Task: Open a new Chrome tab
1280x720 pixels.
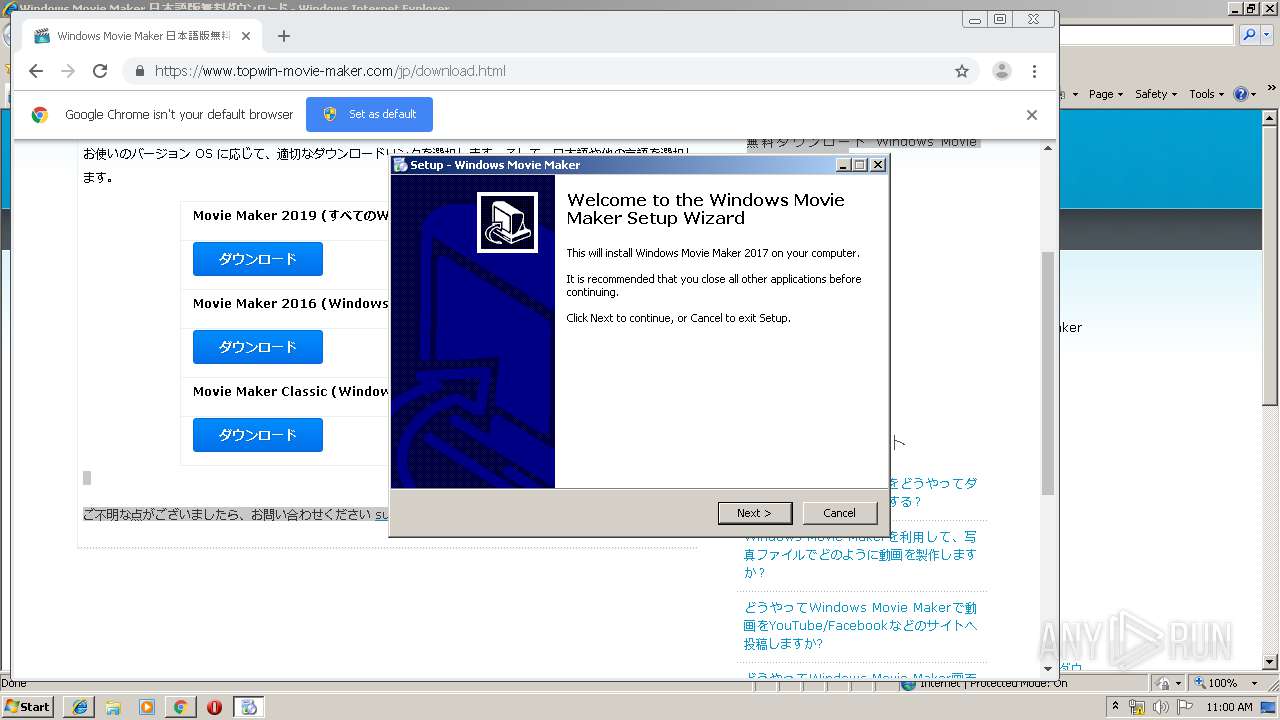Action: pyautogui.click(x=284, y=36)
